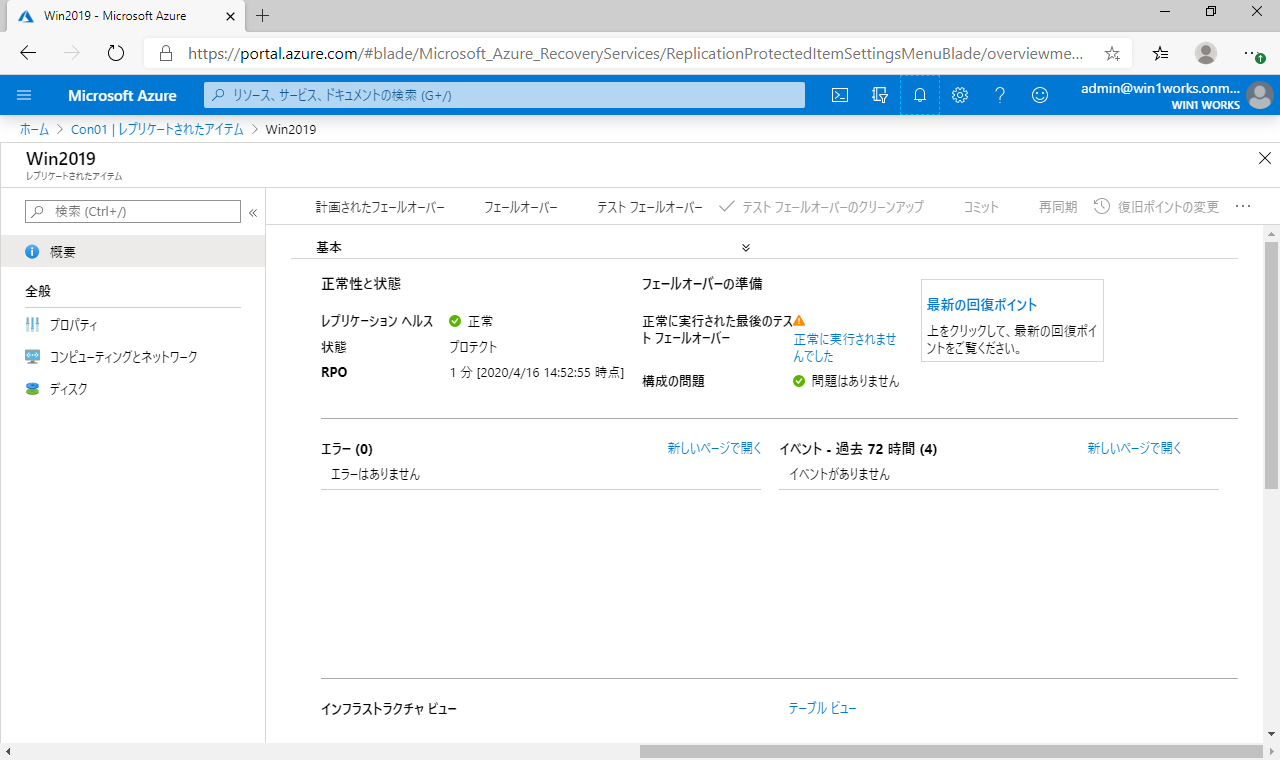Screen dimensions: 1280x760
Task: Open the help question mark
Action: 1000,95
